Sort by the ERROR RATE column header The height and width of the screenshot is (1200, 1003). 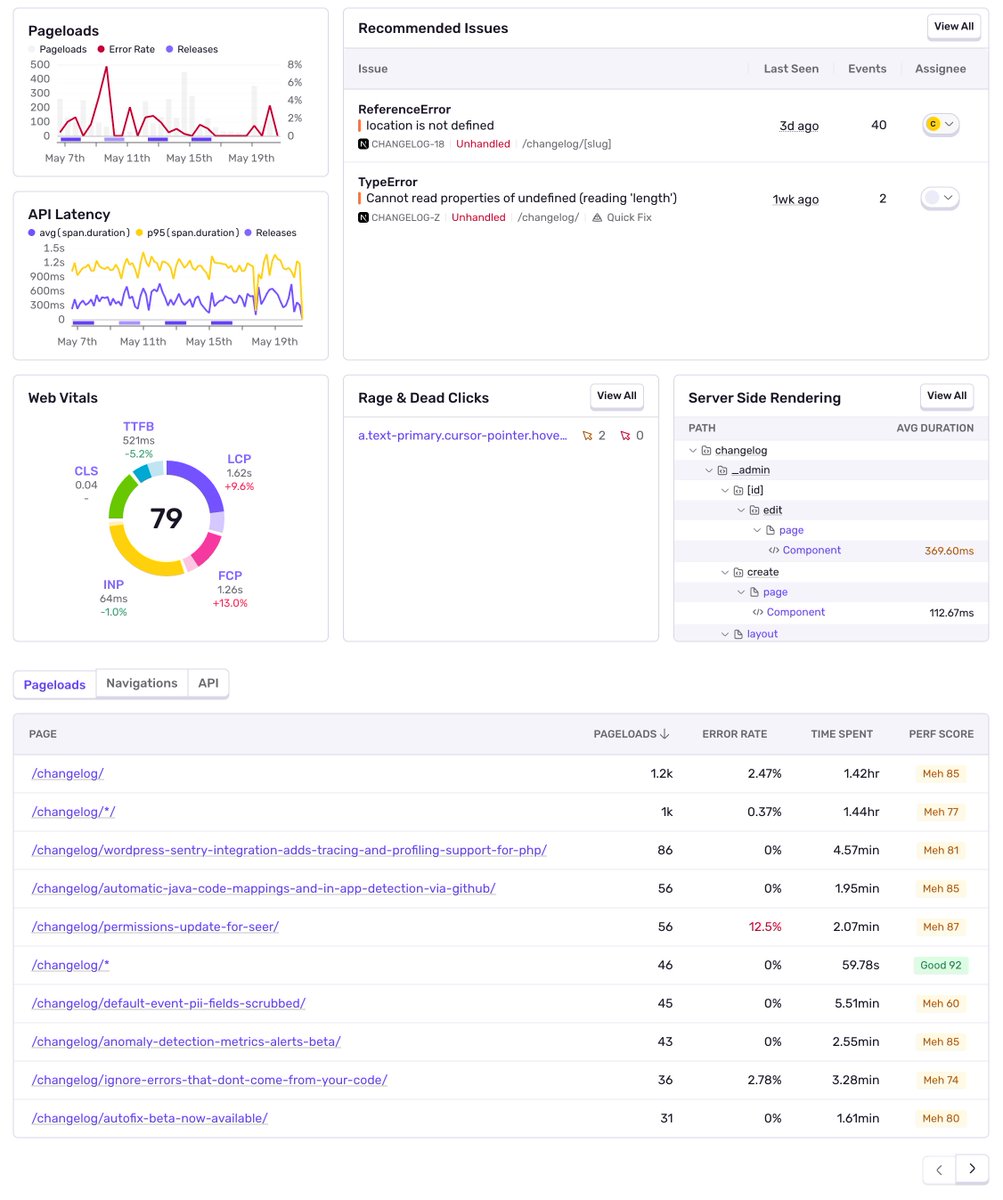735,734
